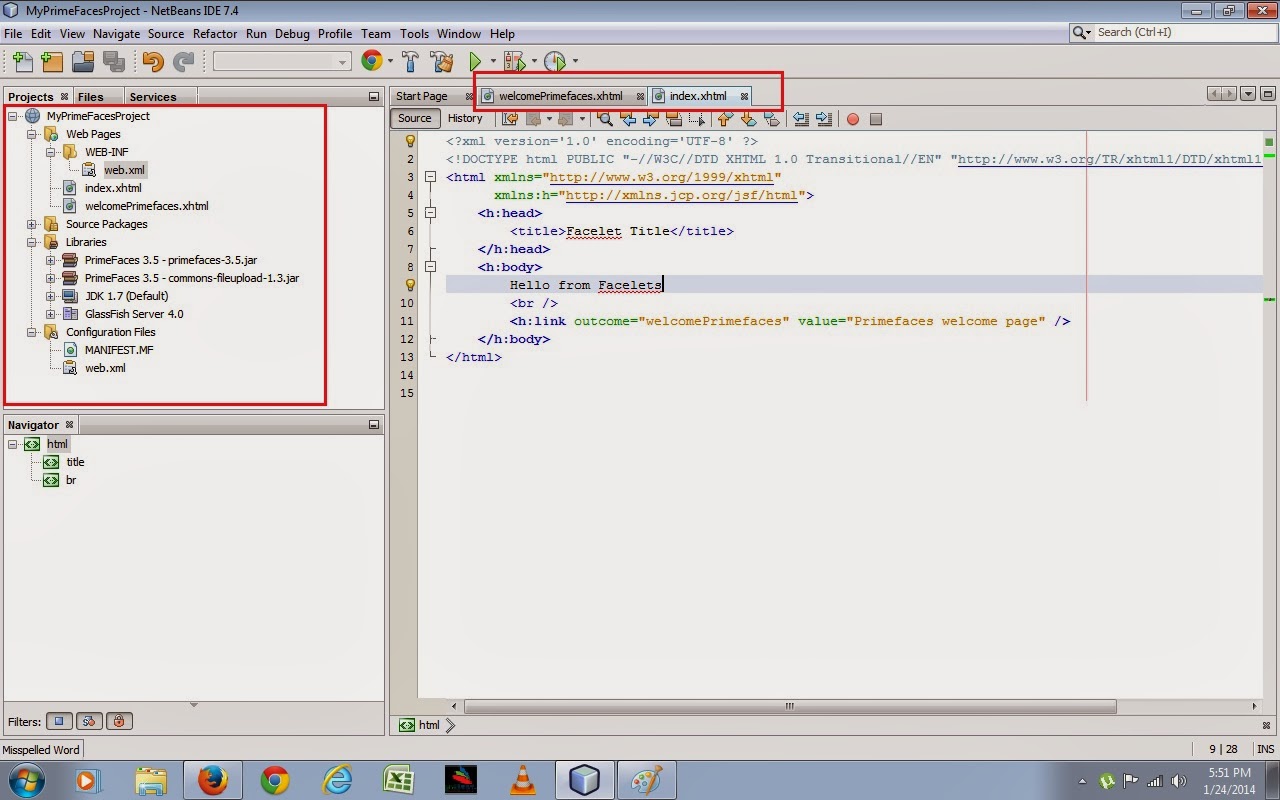The image size is (1280, 800).
Task: Click light bulb hint on line 1
Action: (x=409, y=141)
